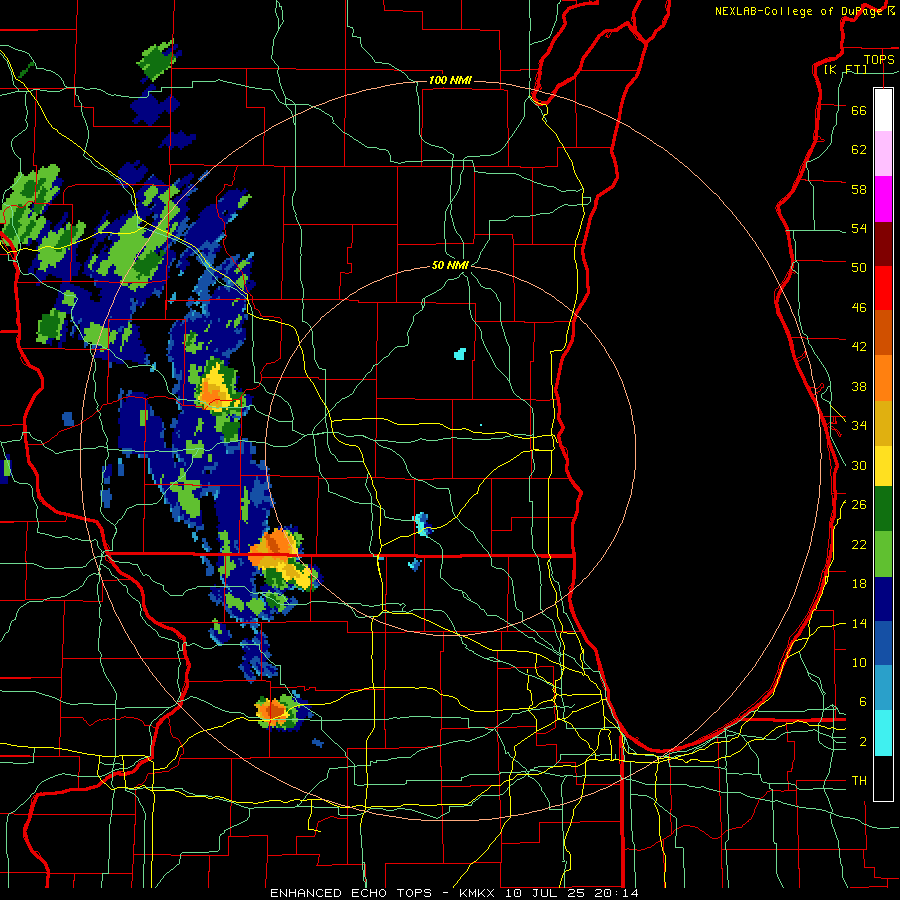Click the TH legend label
Image resolution: width=900 pixels, height=900 pixels.
859,781
